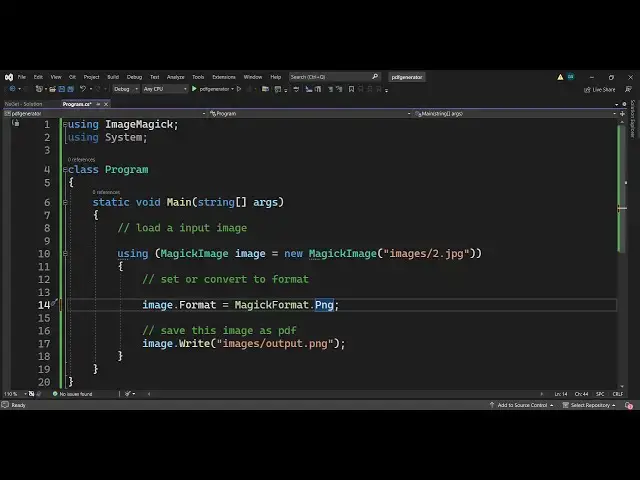Switch to the NuGet - Solution tab
Image resolution: width=640 pixels, height=480 pixels.
tap(23, 104)
